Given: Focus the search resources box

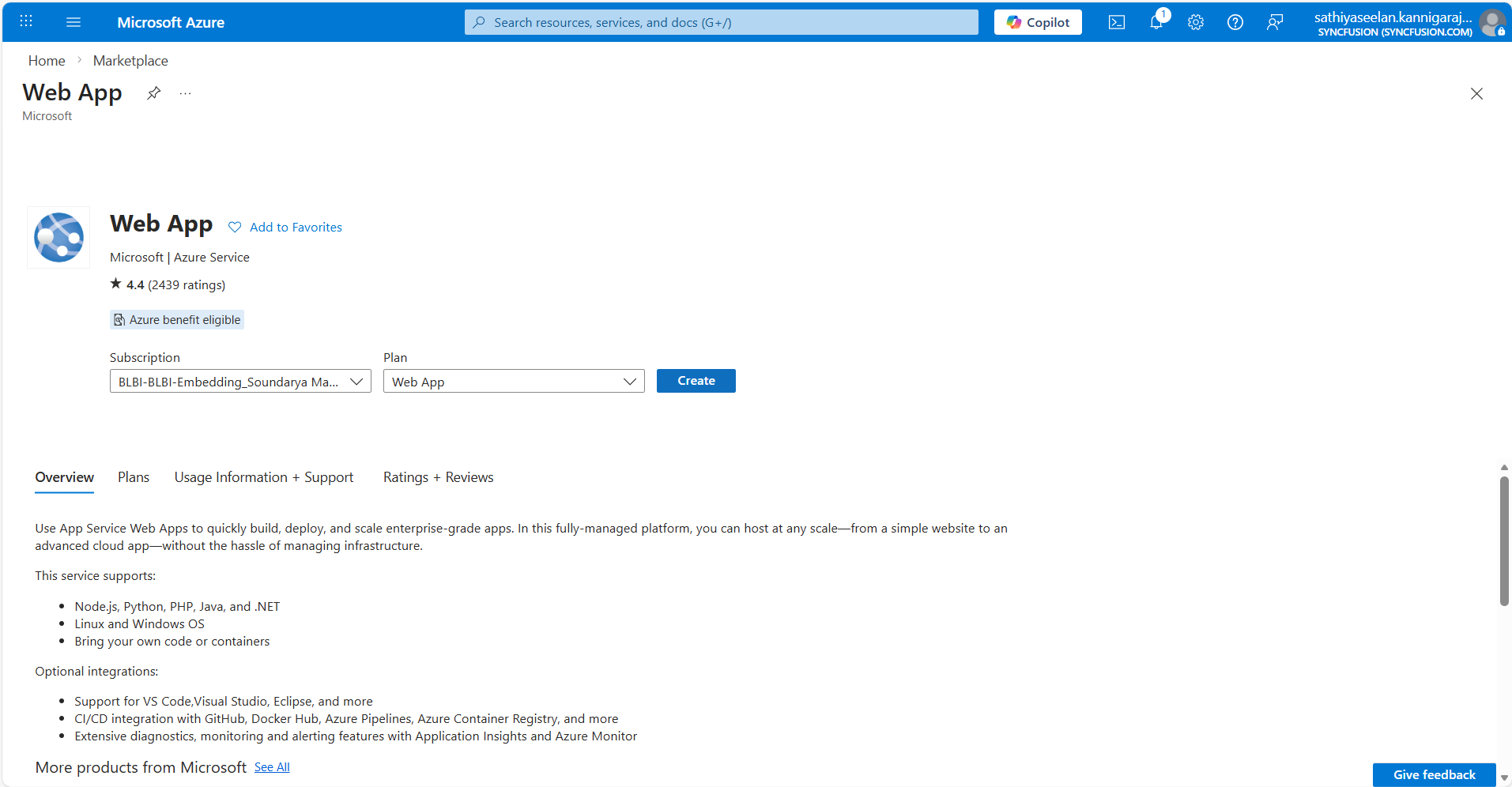Looking at the screenshot, I should click(722, 22).
